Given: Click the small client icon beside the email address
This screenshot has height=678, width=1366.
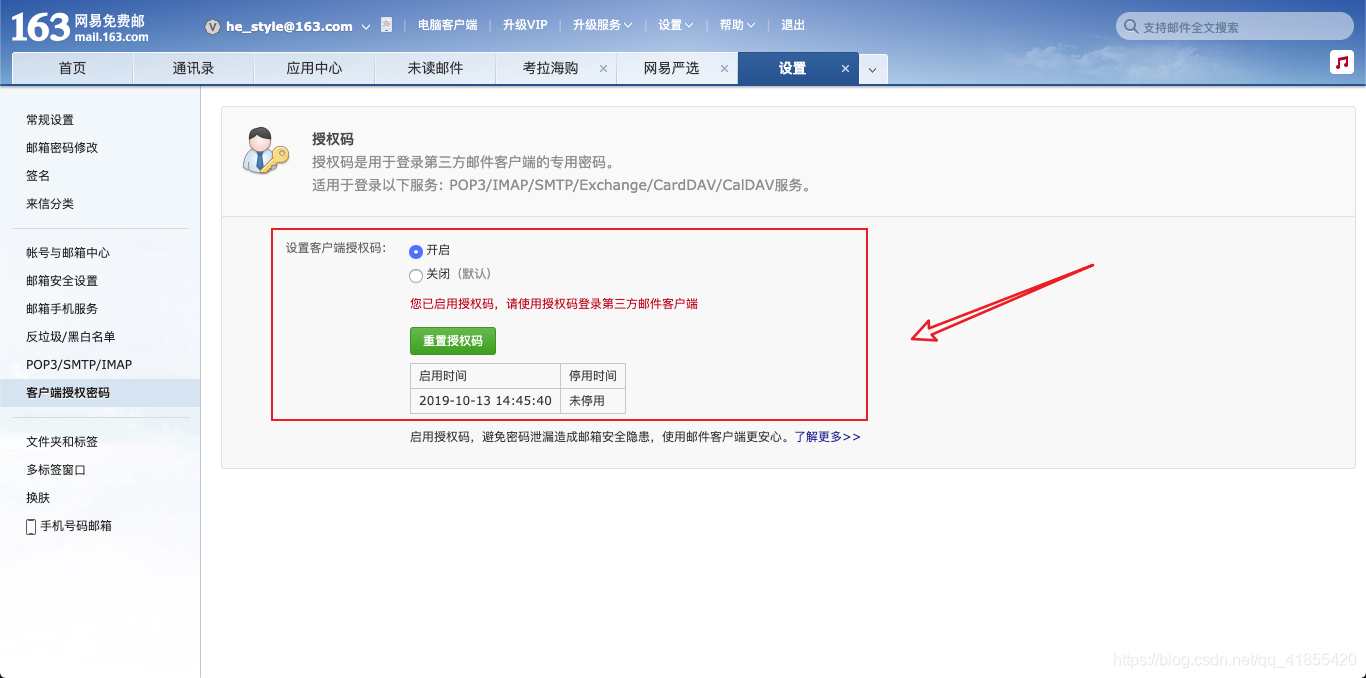Looking at the screenshot, I should [x=387, y=25].
